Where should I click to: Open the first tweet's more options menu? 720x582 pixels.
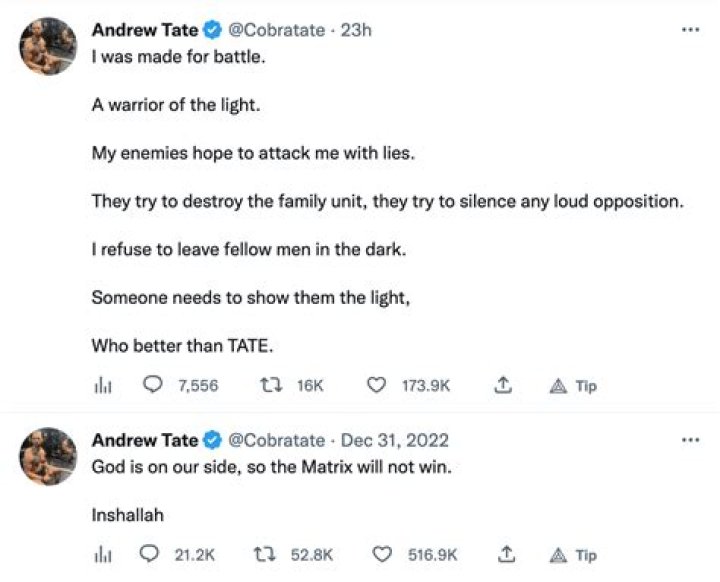click(690, 30)
